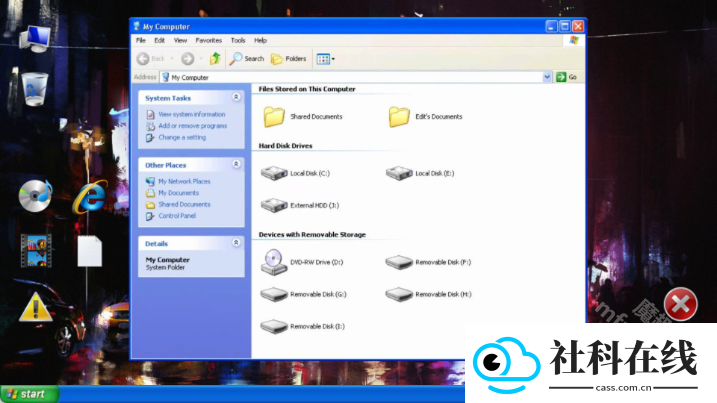Select DVD-RW Drive (D:) icon
Viewport: 717px width, 403px height.
[x=274, y=262]
